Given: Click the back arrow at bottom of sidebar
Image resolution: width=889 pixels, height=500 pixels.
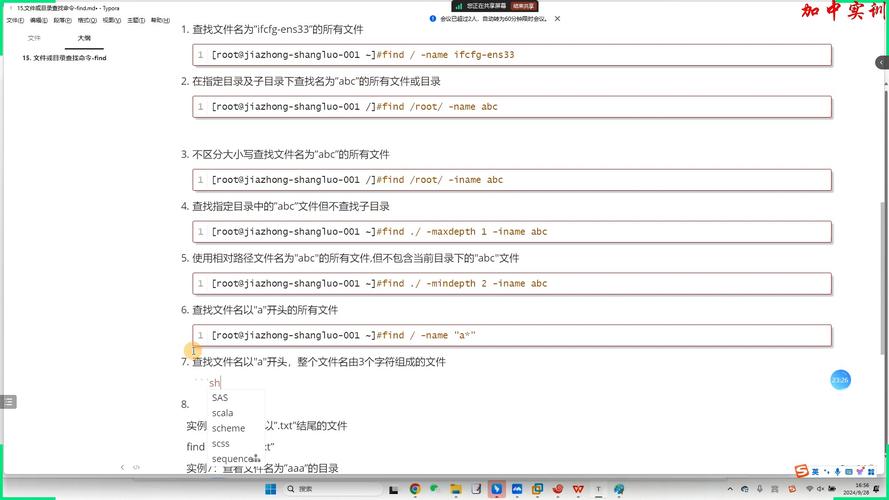Looking at the screenshot, I should pyautogui.click(x=122, y=467).
